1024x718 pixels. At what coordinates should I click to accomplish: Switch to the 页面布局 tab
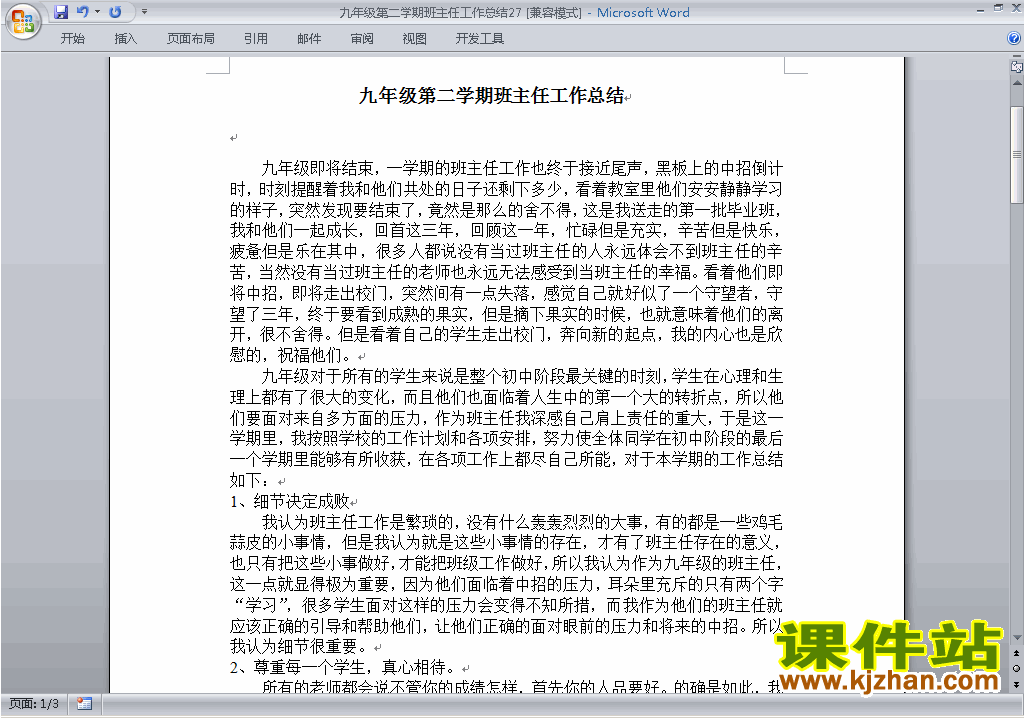(x=190, y=39)
